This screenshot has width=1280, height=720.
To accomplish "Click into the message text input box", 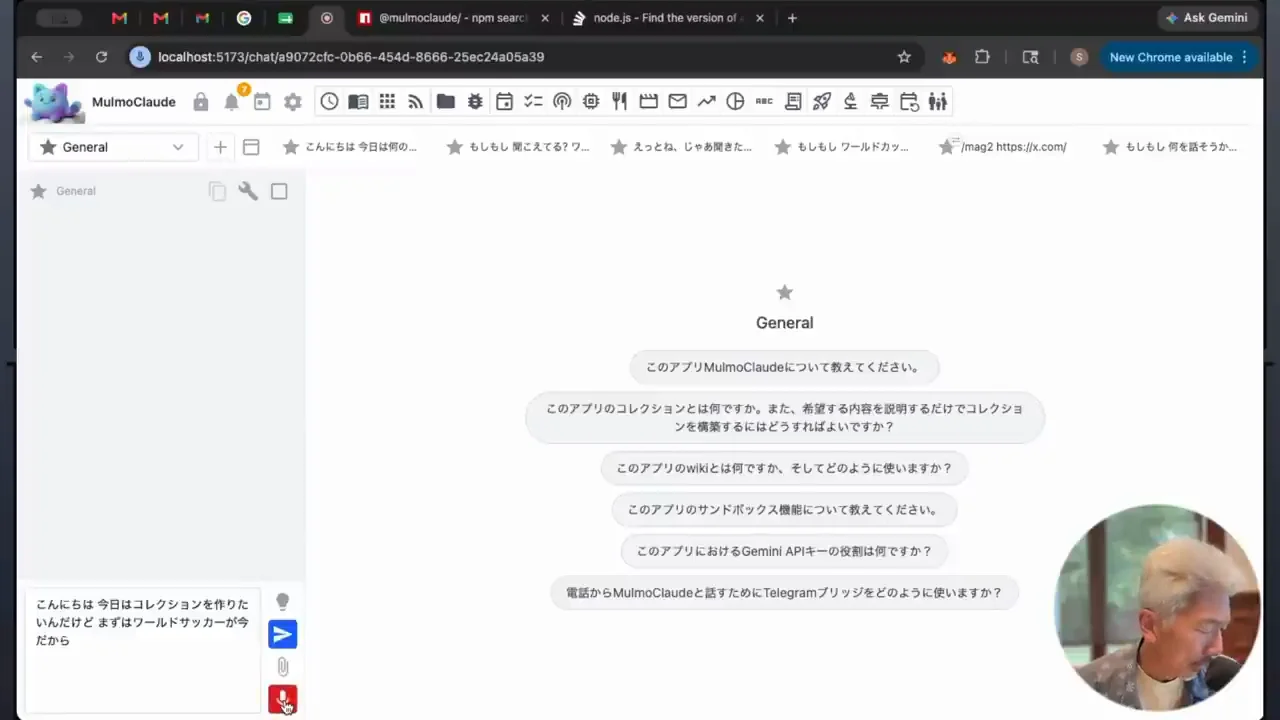I will [x=143, y=650].
